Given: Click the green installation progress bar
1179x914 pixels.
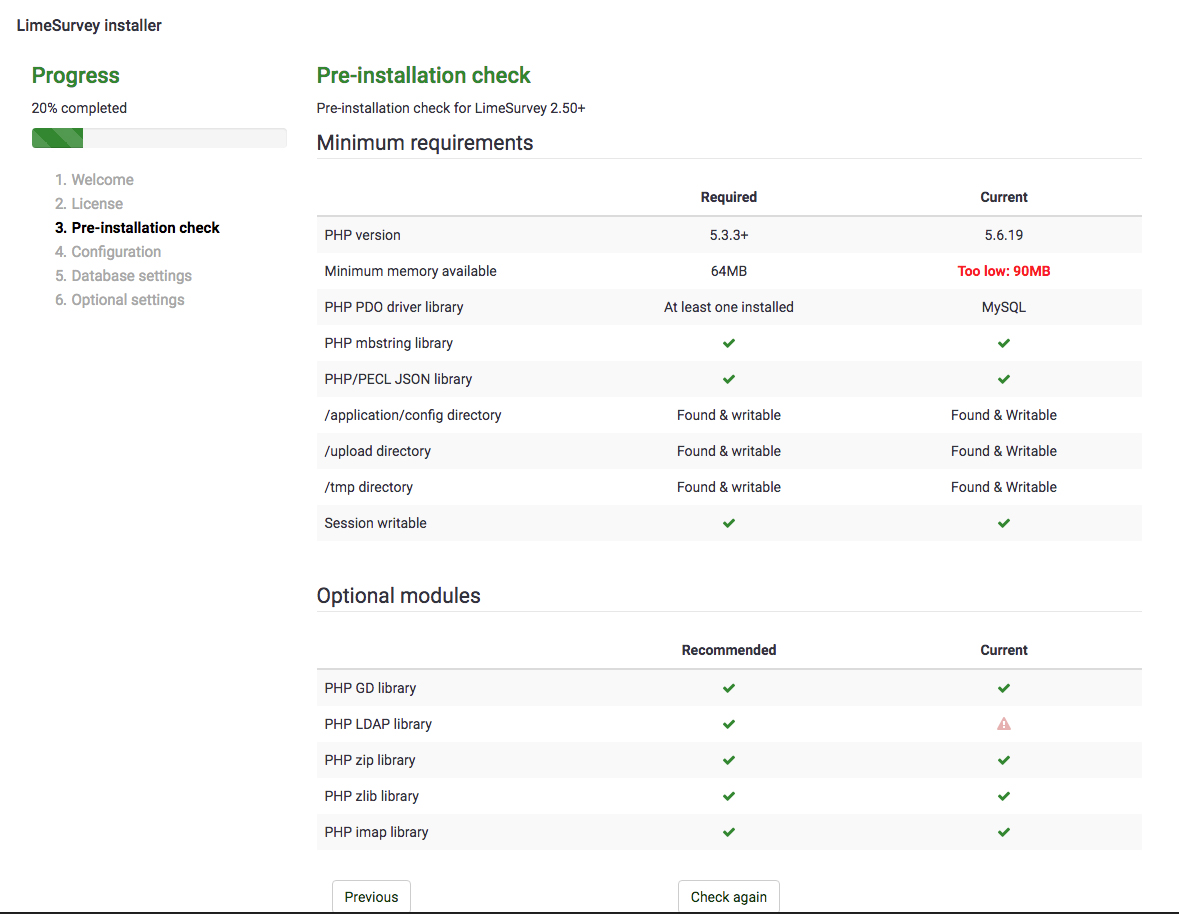Looking at the screenshot, I should (x=58, y=138).
